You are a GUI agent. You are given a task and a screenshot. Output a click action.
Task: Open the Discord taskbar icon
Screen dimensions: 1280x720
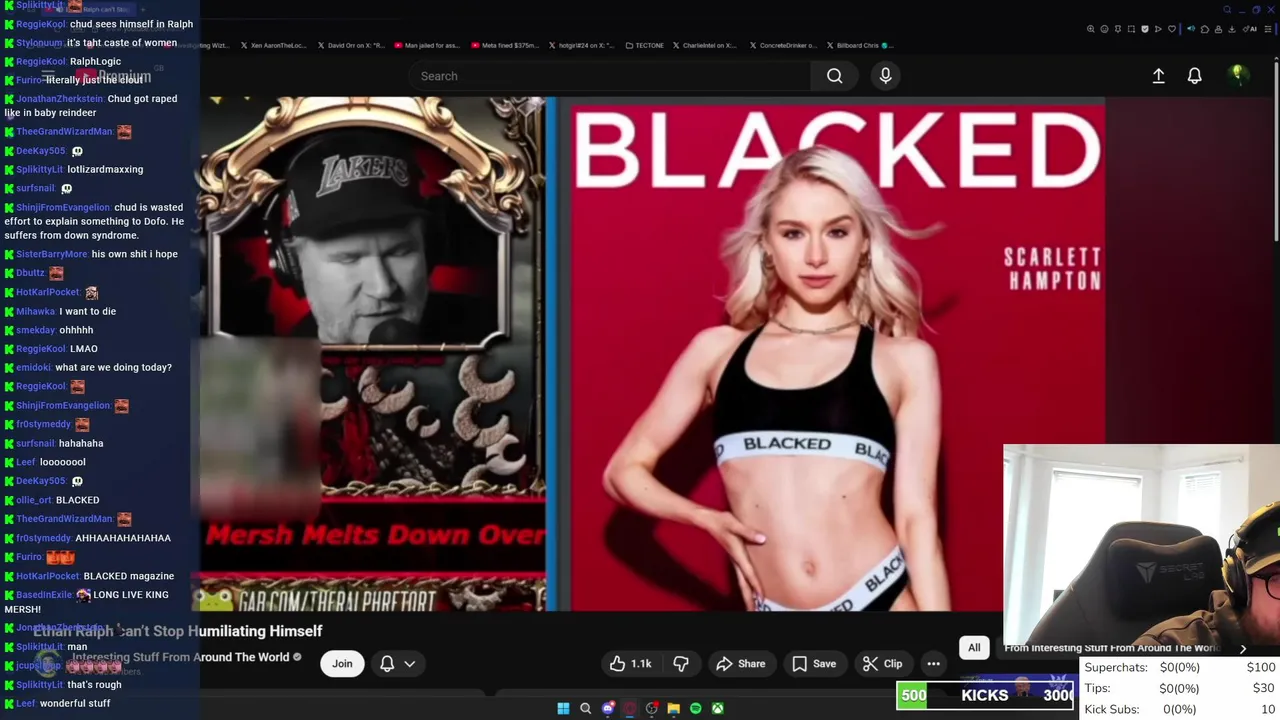point(607,708)
